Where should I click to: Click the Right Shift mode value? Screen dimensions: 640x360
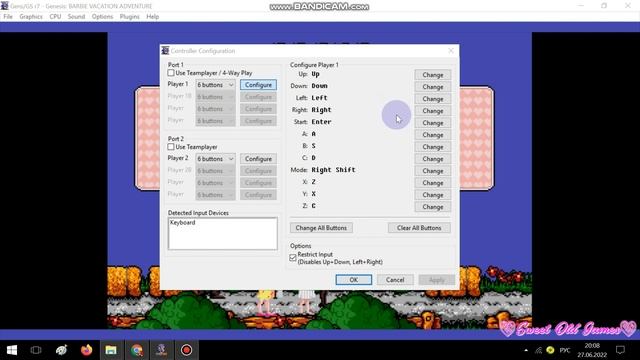(x=333, y=170)
